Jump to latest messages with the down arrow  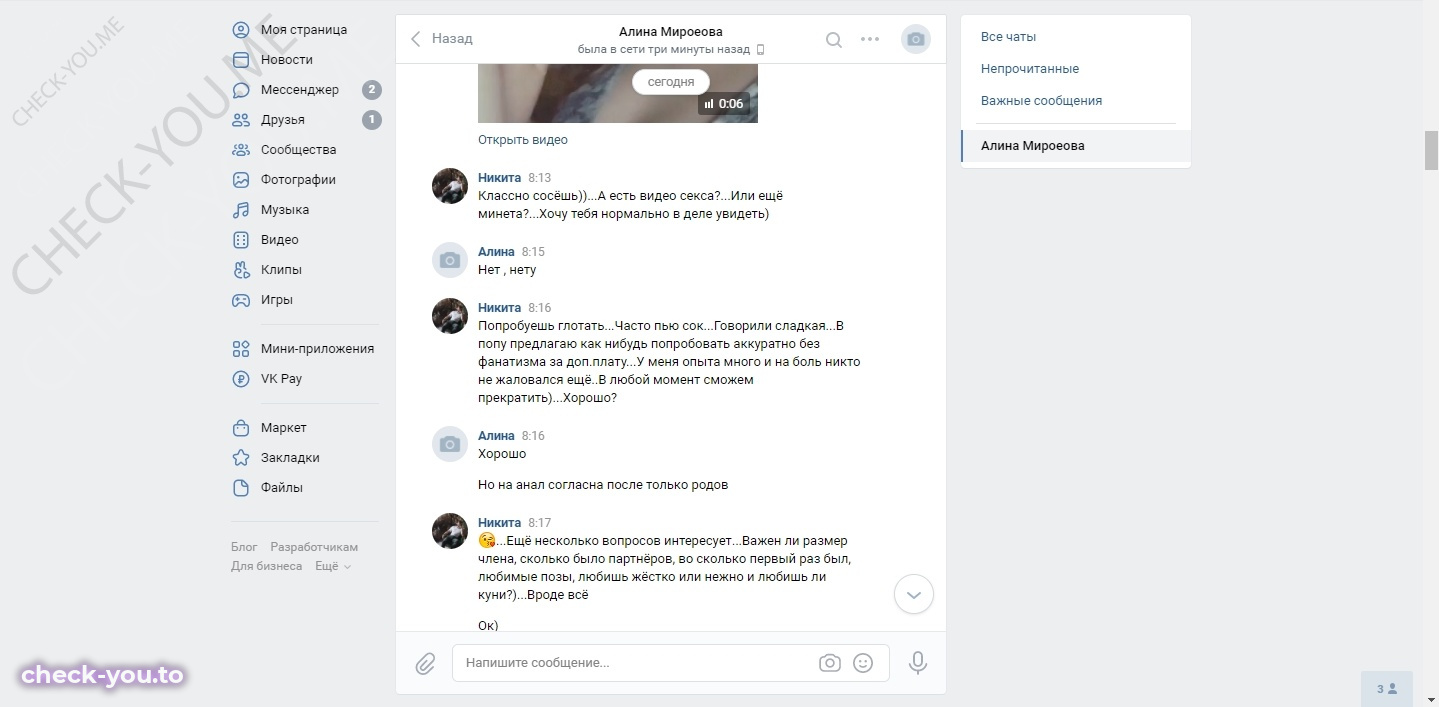tap(913, 594)
